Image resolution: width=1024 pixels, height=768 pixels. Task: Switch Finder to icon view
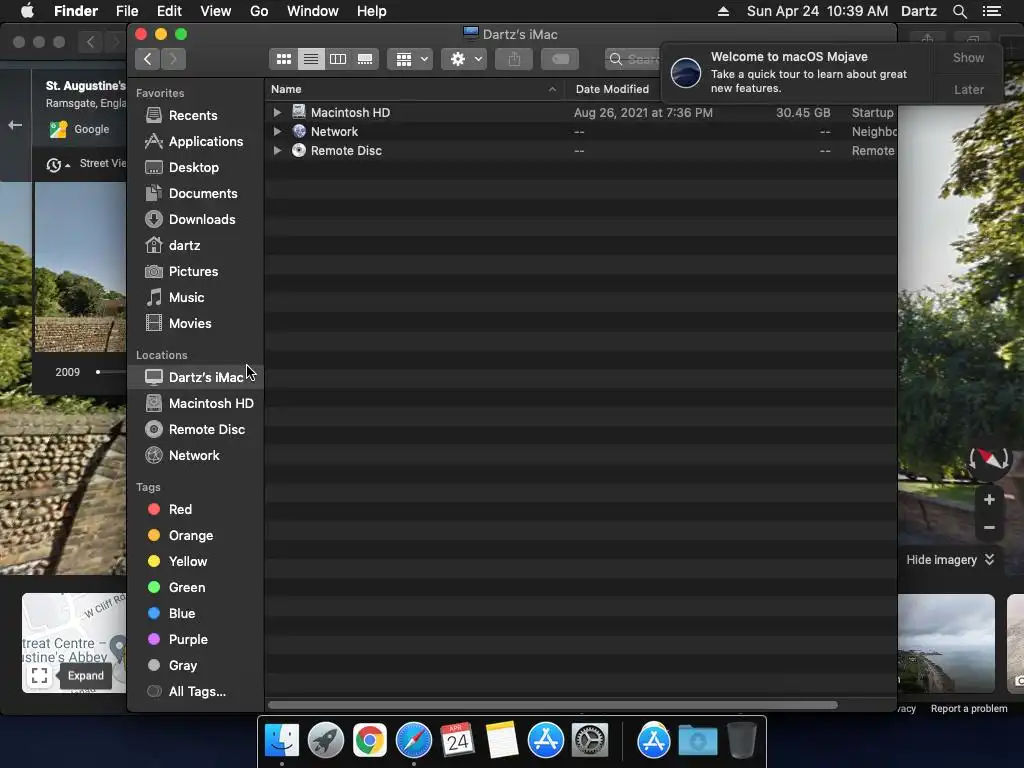[x=283, y=59]
